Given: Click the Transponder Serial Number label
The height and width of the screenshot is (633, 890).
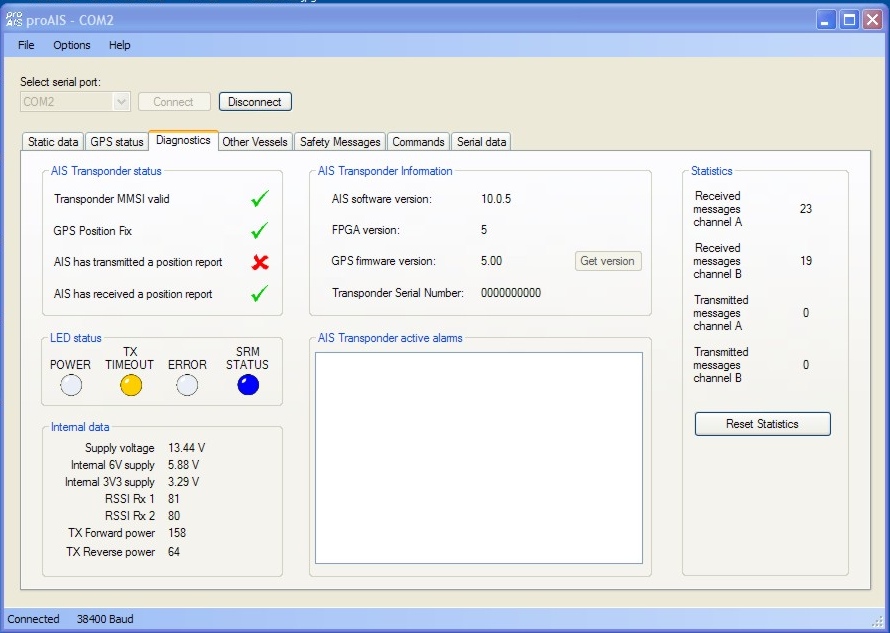Looking at the screenshot, I should tap(398, 293).
